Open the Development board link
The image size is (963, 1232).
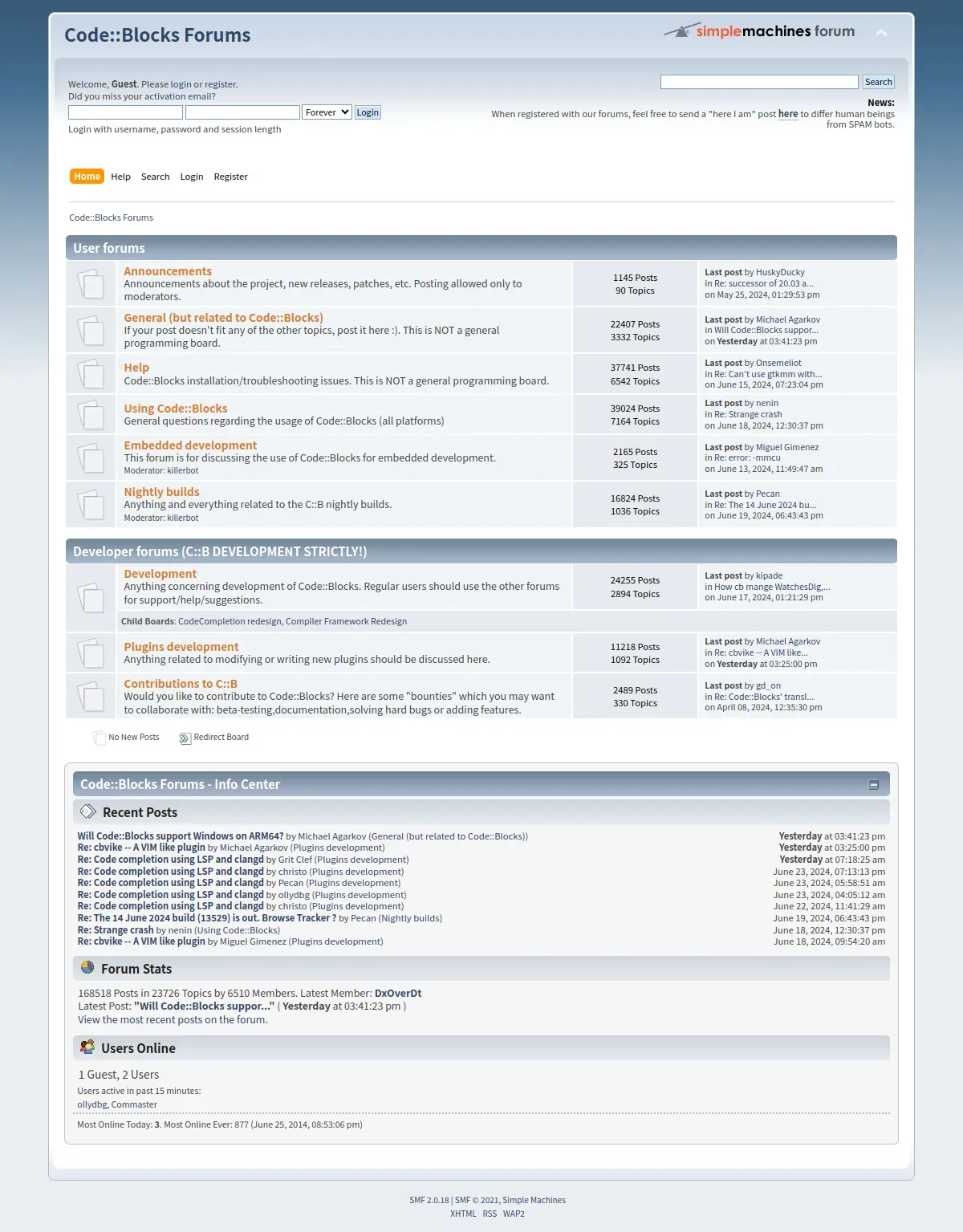pos(160,574)
